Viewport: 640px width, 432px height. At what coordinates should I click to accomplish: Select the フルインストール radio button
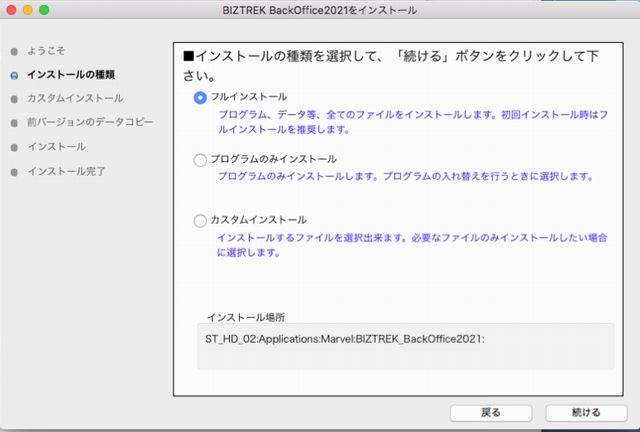(x=200, y=98)
